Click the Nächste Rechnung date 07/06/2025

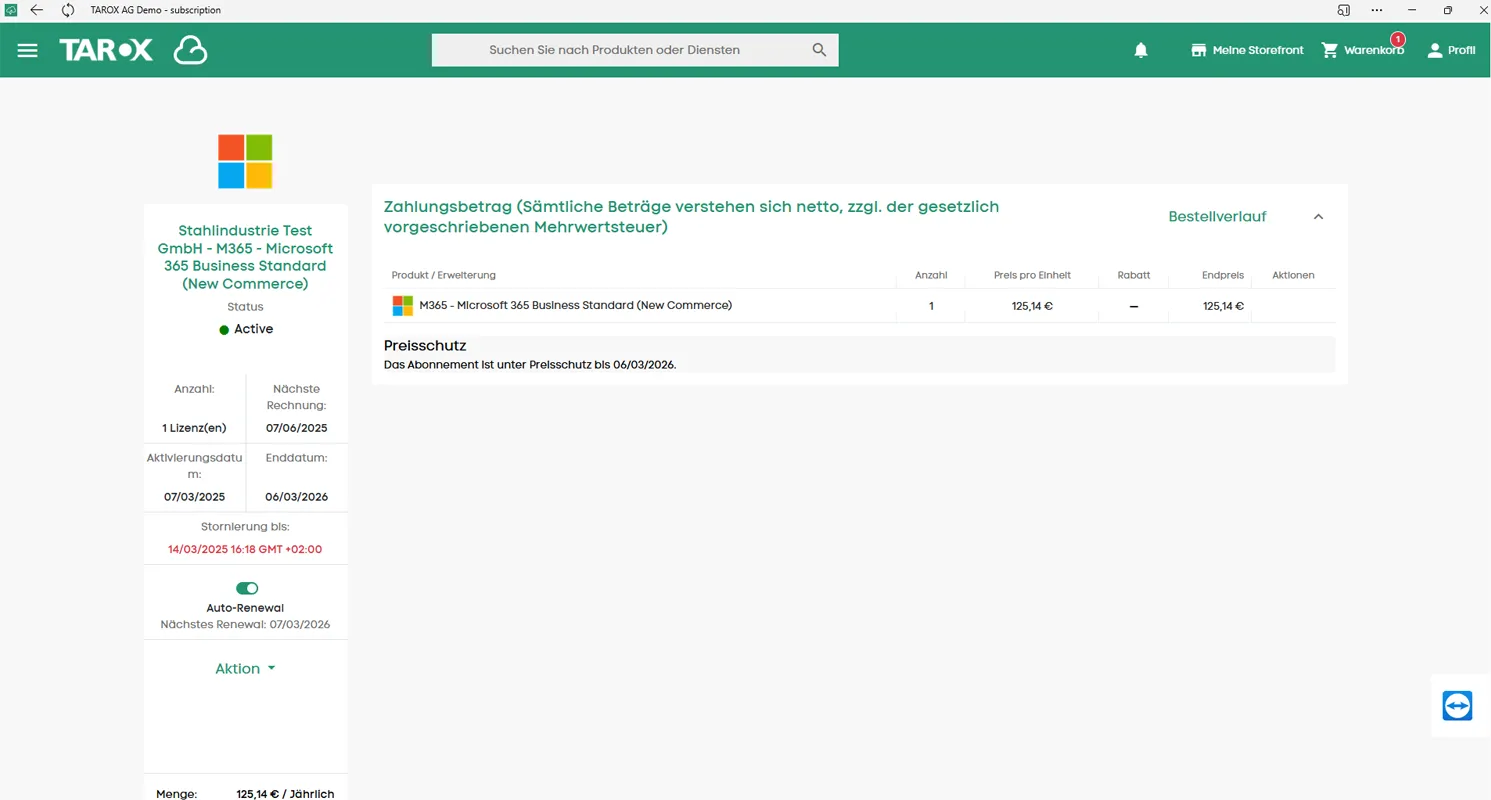point(297,428)
